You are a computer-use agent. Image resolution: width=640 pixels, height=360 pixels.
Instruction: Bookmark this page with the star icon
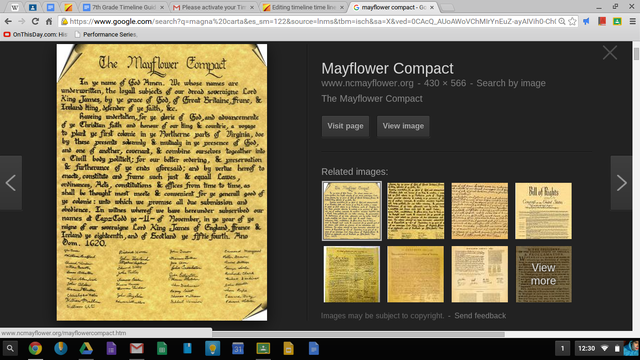pyautogui.click(x=572, y=21)
